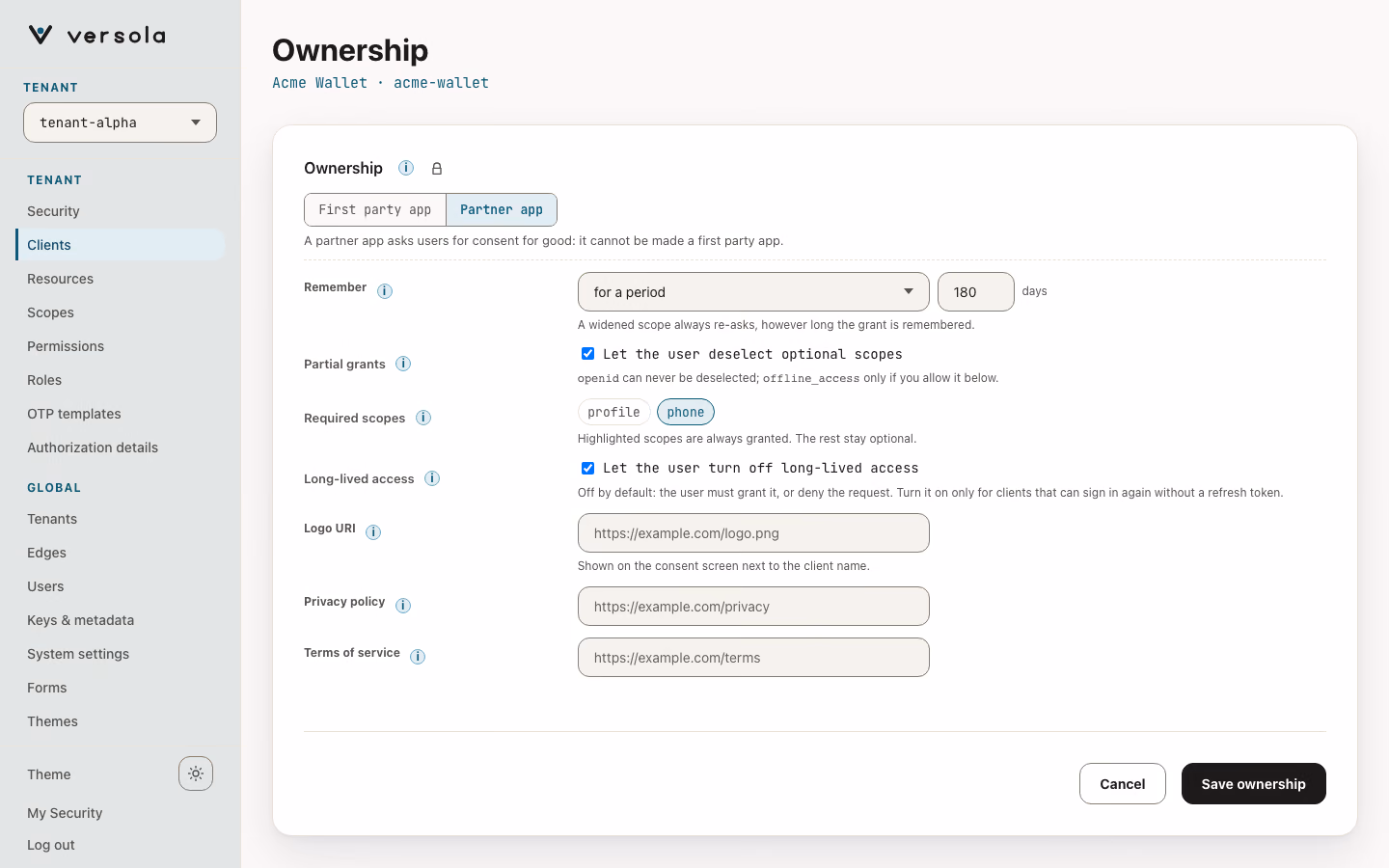Screen dimensions: 1389x868
Task: Click the Versola logo icon
Action: coord(40,36)
